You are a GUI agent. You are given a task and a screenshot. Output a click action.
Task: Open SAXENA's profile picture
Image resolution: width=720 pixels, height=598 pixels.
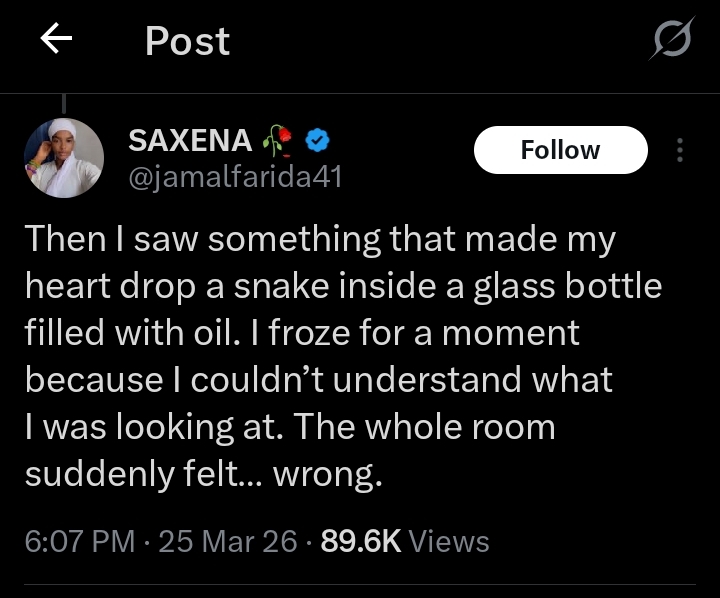63,157
